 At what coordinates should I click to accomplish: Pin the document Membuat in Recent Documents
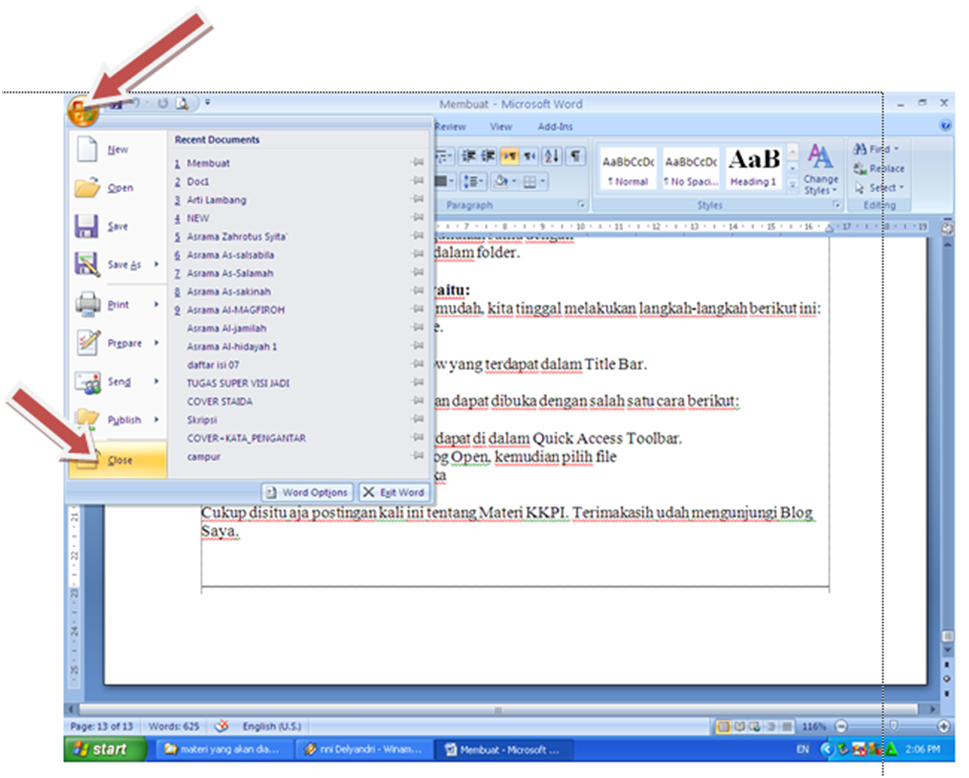419,163
